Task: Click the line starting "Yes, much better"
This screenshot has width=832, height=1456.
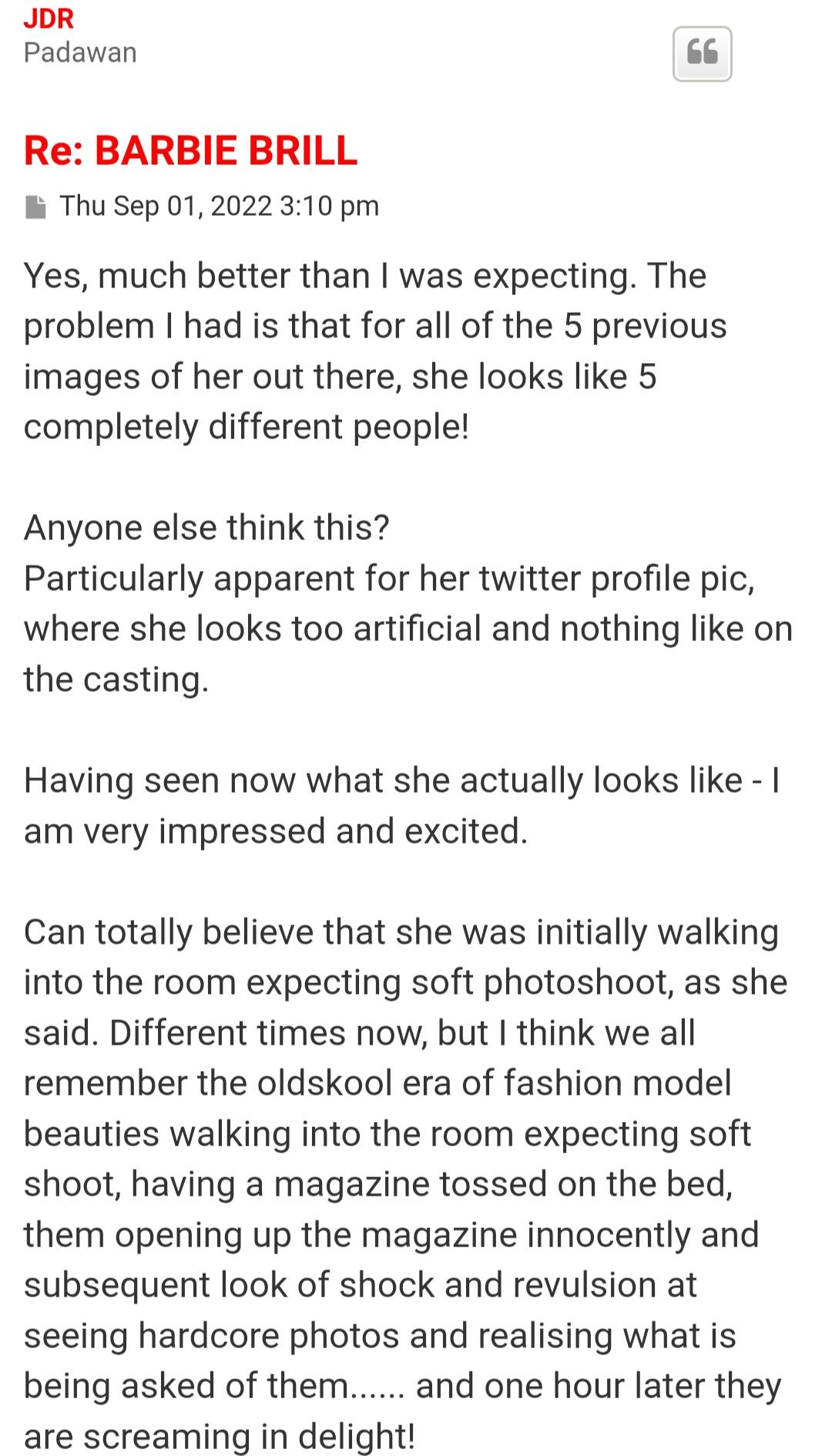Action: (364, 276)
